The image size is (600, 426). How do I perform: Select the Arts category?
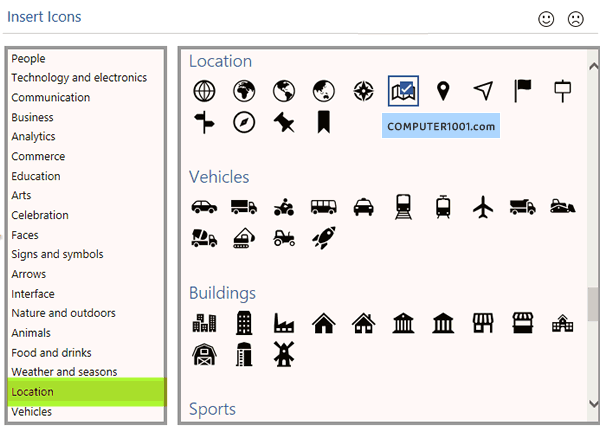[x=21, y=196]
